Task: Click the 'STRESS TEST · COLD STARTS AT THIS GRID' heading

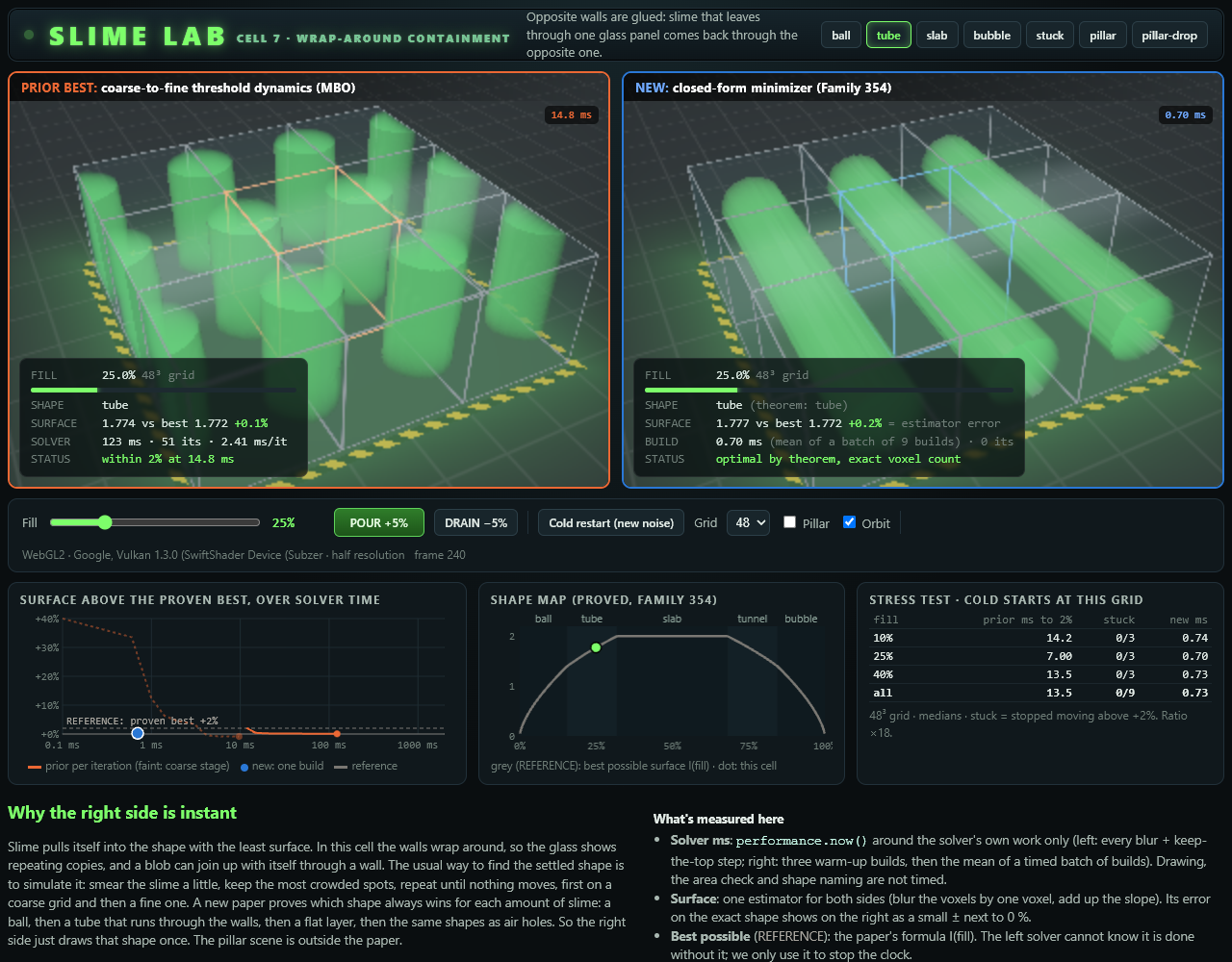Action: (x=1006, y=599)
